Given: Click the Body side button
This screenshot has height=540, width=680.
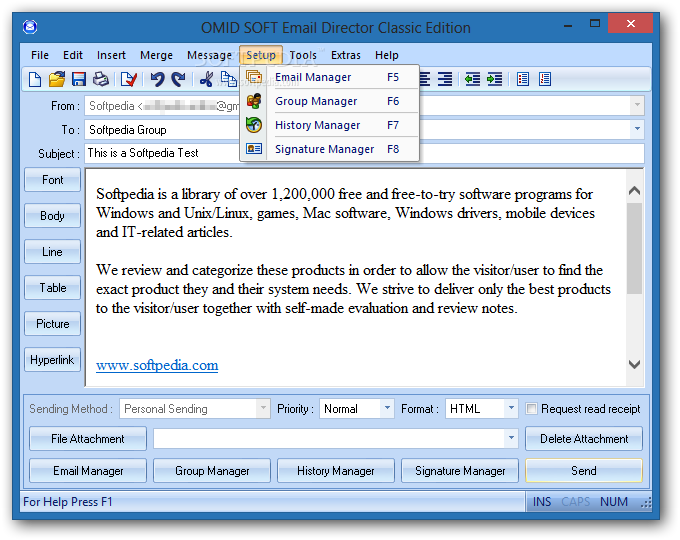Looking at the screenshot, I should click(x=52, y=216).
